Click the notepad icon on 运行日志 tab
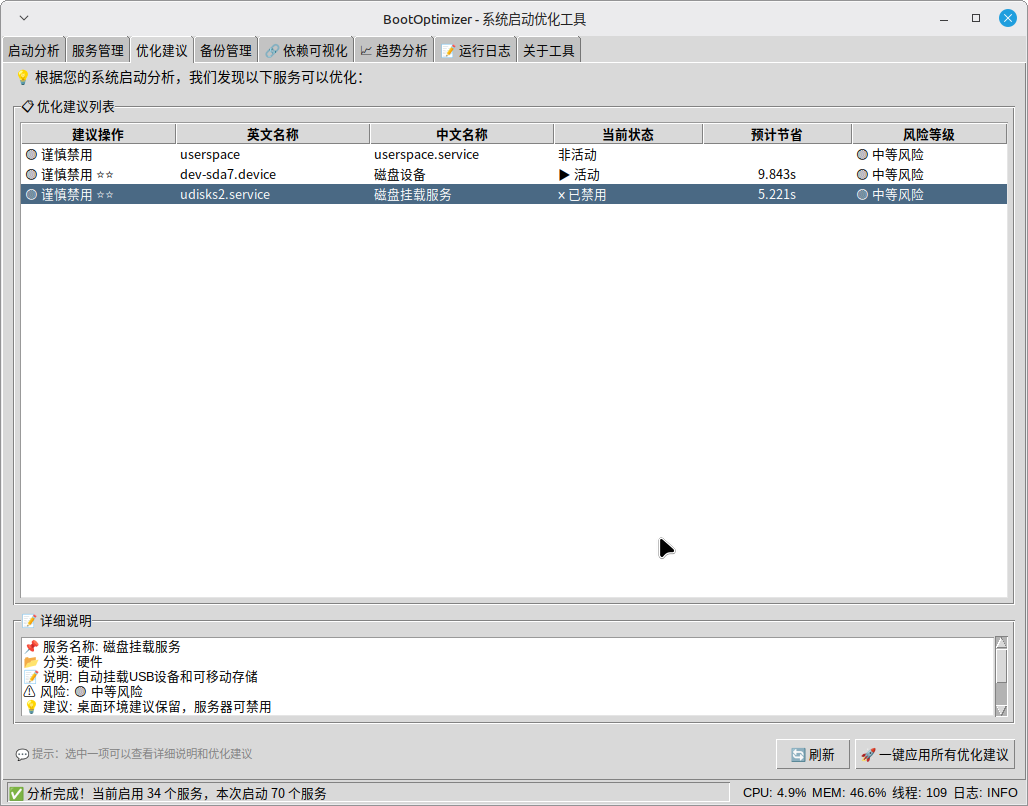This screenshot has width=1028, height=806. tap(448, 51)
